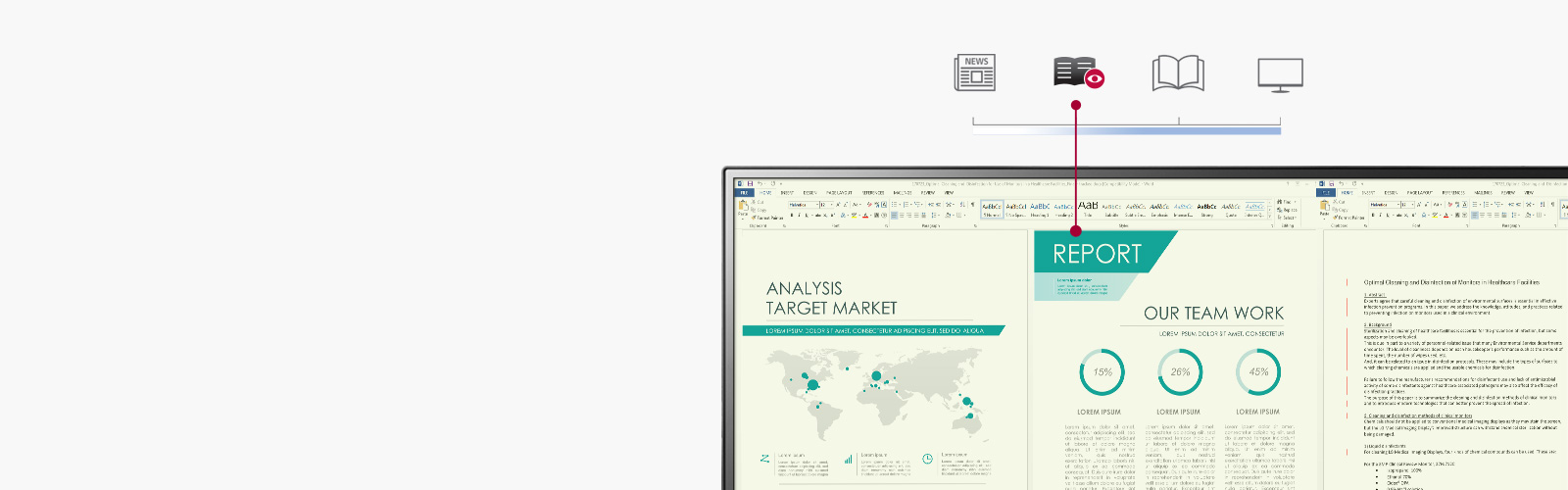Click Undo in left window's quick access toolbar

pyautogui.click(x=759, y=183)
